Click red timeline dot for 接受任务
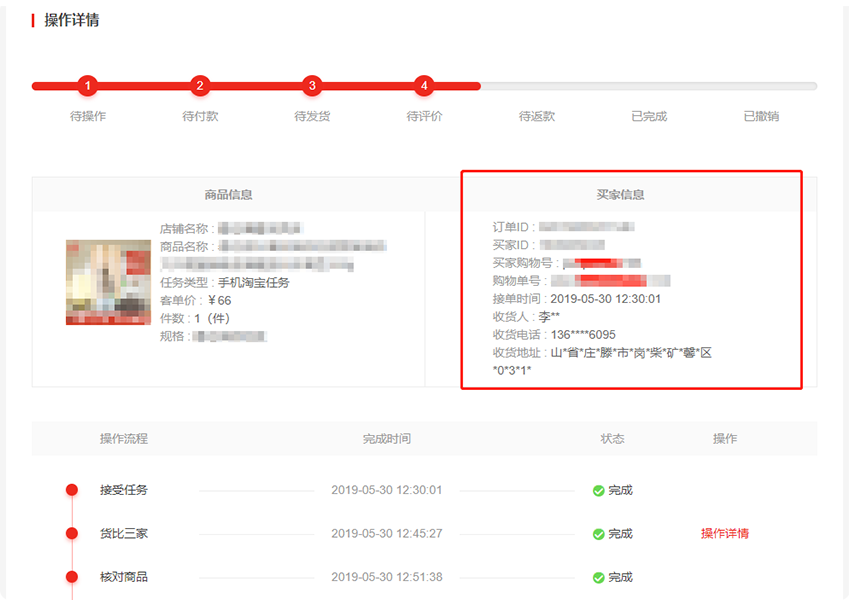Viewport: 850px width, 600px height. tap(72, 490)
